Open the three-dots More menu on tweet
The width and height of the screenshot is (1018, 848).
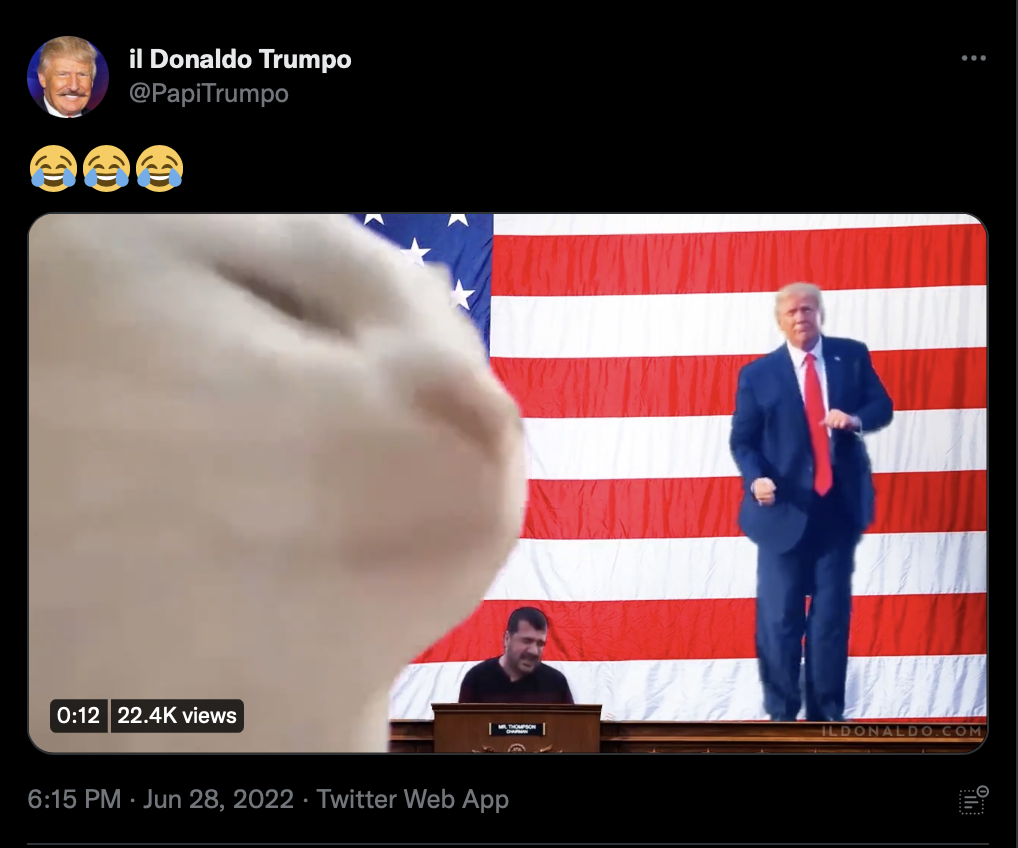(973, 58)
